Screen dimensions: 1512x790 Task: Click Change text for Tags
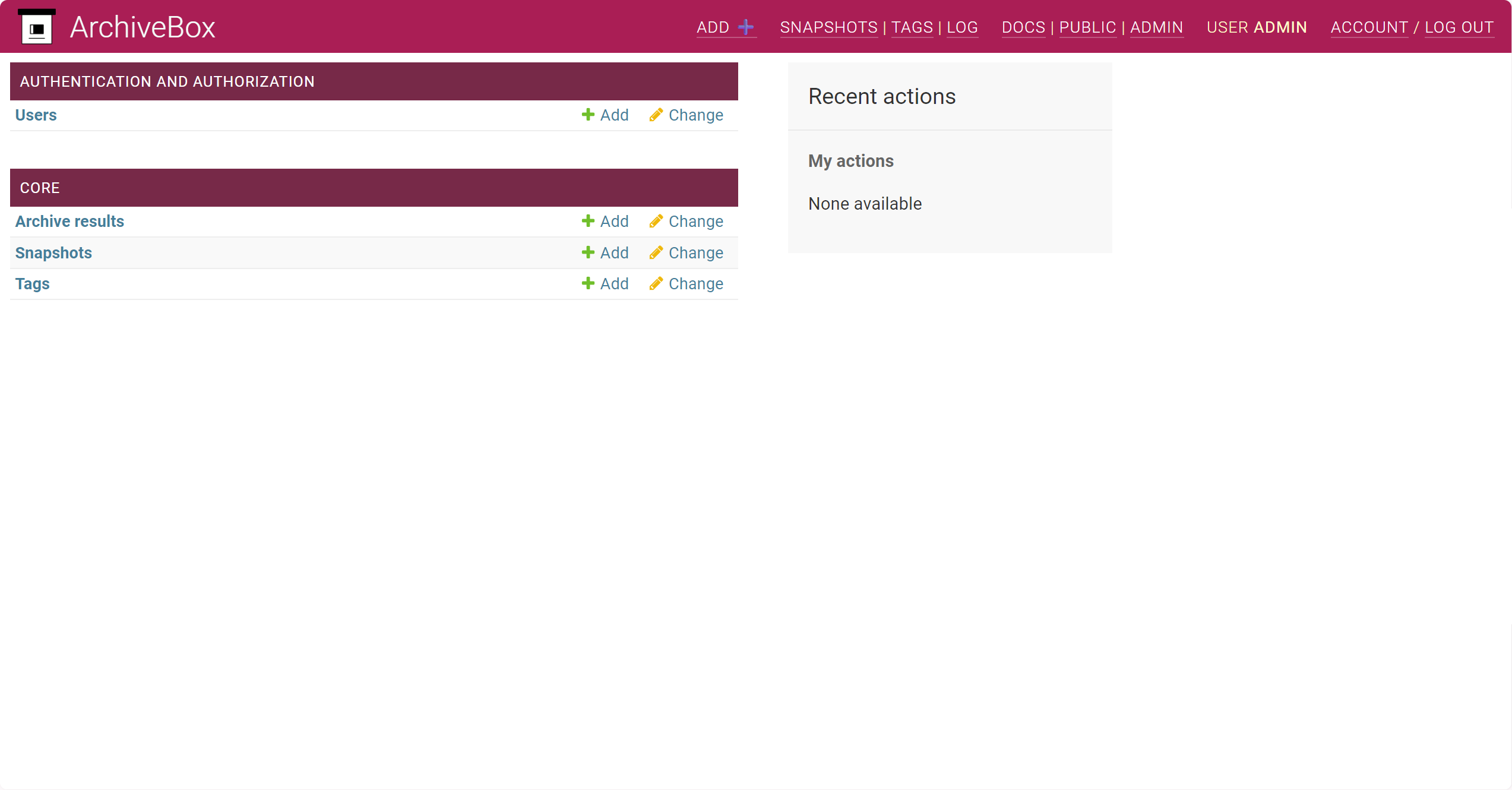[696, 283]
